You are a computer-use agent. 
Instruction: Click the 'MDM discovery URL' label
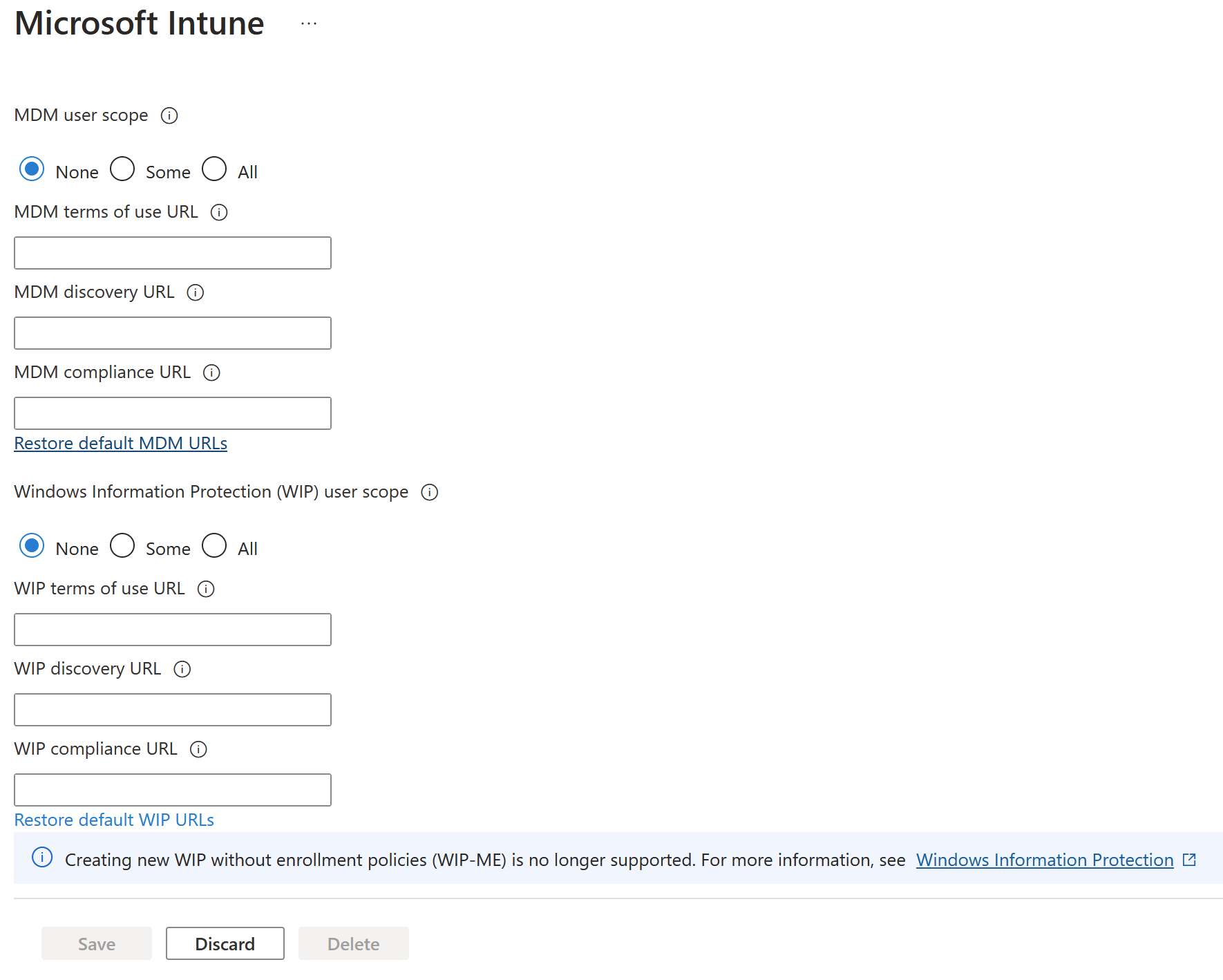[x=95, y=292]
